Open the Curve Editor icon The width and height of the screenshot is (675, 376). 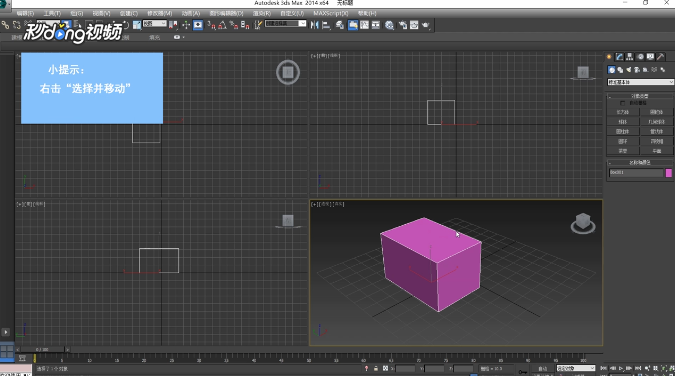[x=364, y=25]
